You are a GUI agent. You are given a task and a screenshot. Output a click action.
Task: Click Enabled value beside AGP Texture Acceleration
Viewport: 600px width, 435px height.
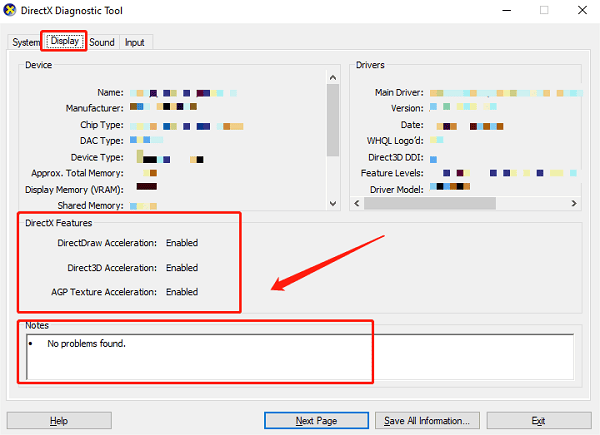(x=182, y=292)
